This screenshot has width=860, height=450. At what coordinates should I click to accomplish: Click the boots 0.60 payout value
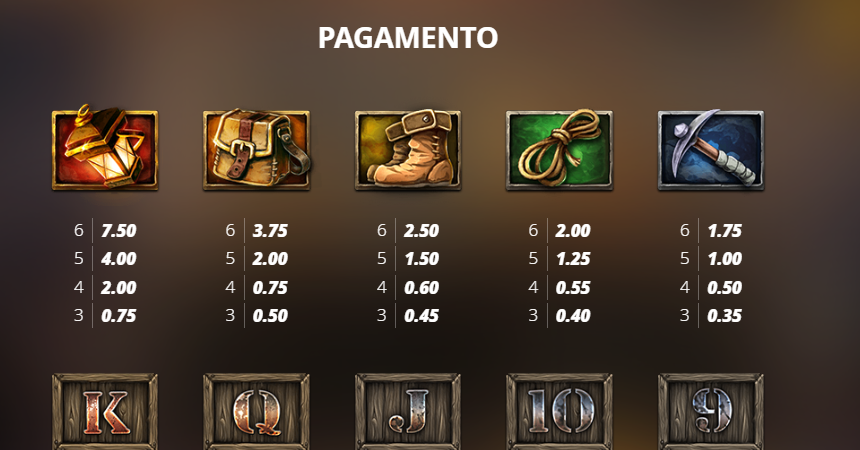[421, 288]
